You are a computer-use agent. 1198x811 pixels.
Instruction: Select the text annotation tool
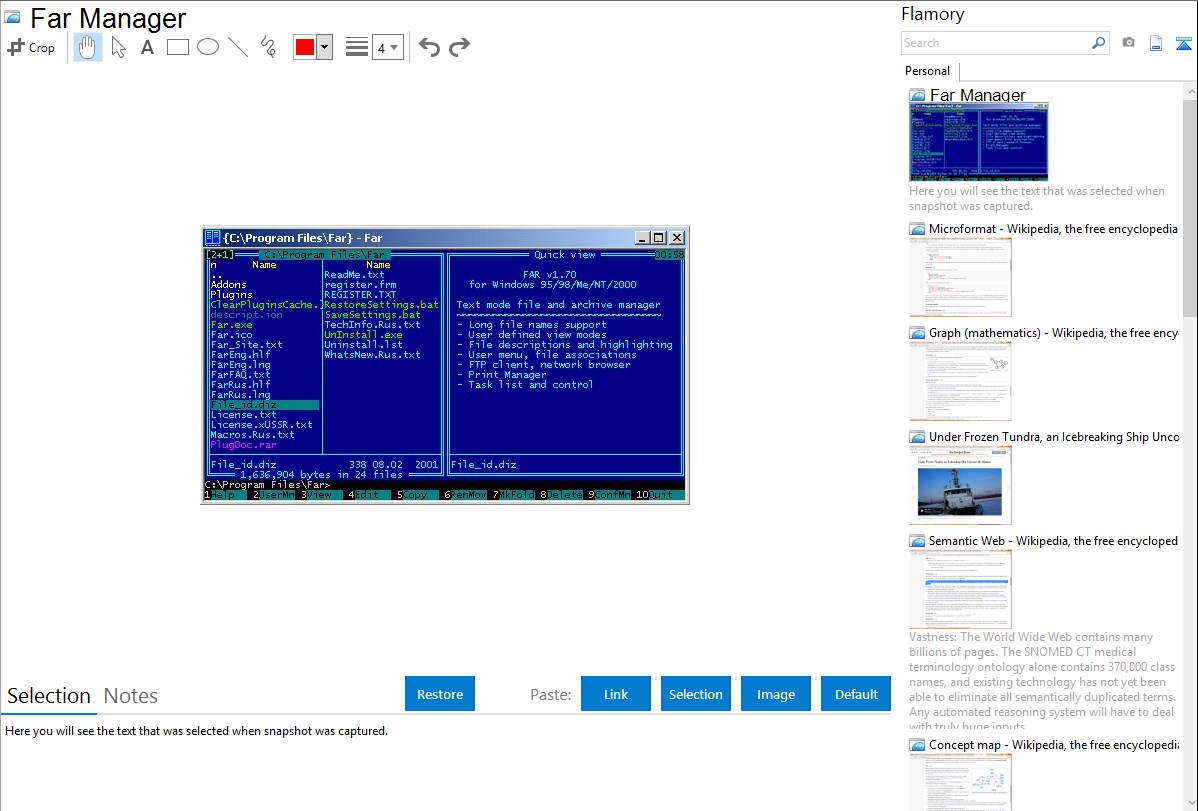147,47
